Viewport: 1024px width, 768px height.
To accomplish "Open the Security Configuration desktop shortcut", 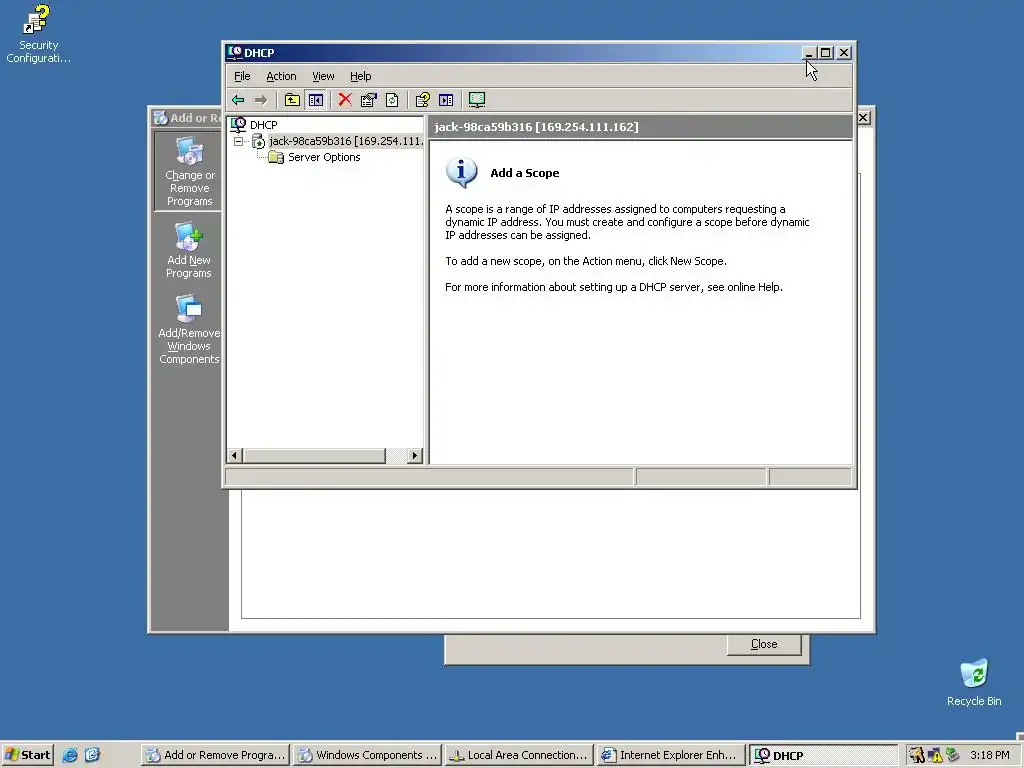I will pyautogui.click(x=38, y=34).
